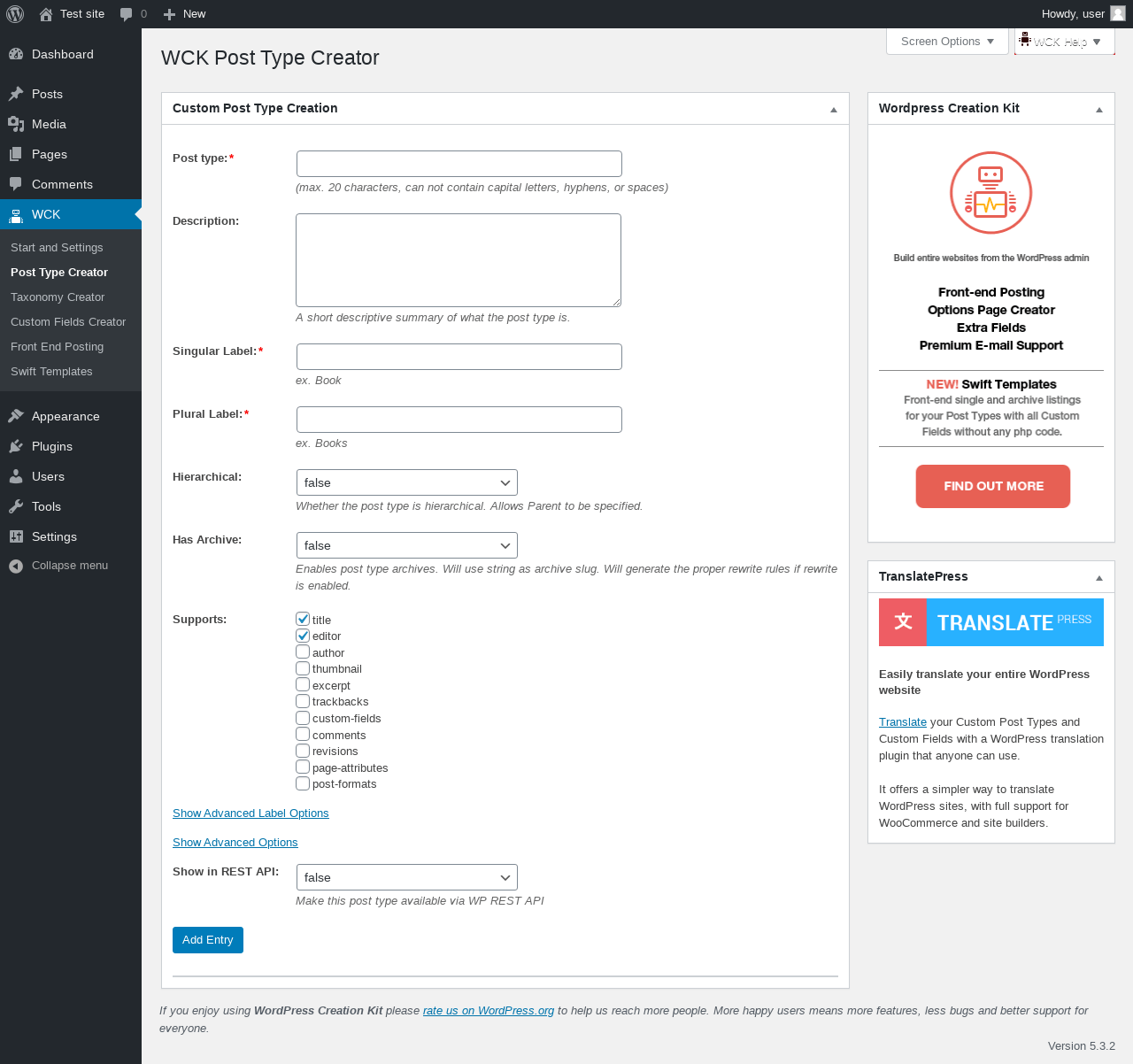Image resolution: width=1133 pixels, height=1064 pixels.
Task: Show Advanced Label Options link
Action: (250, 813)
